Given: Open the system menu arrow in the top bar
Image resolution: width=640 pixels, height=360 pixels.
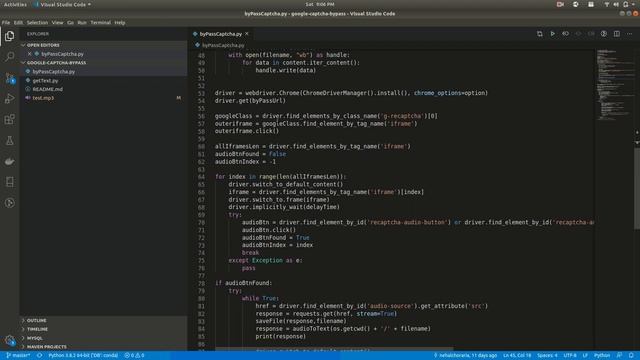Looking at the screenshot, I should tap(634, 4).
